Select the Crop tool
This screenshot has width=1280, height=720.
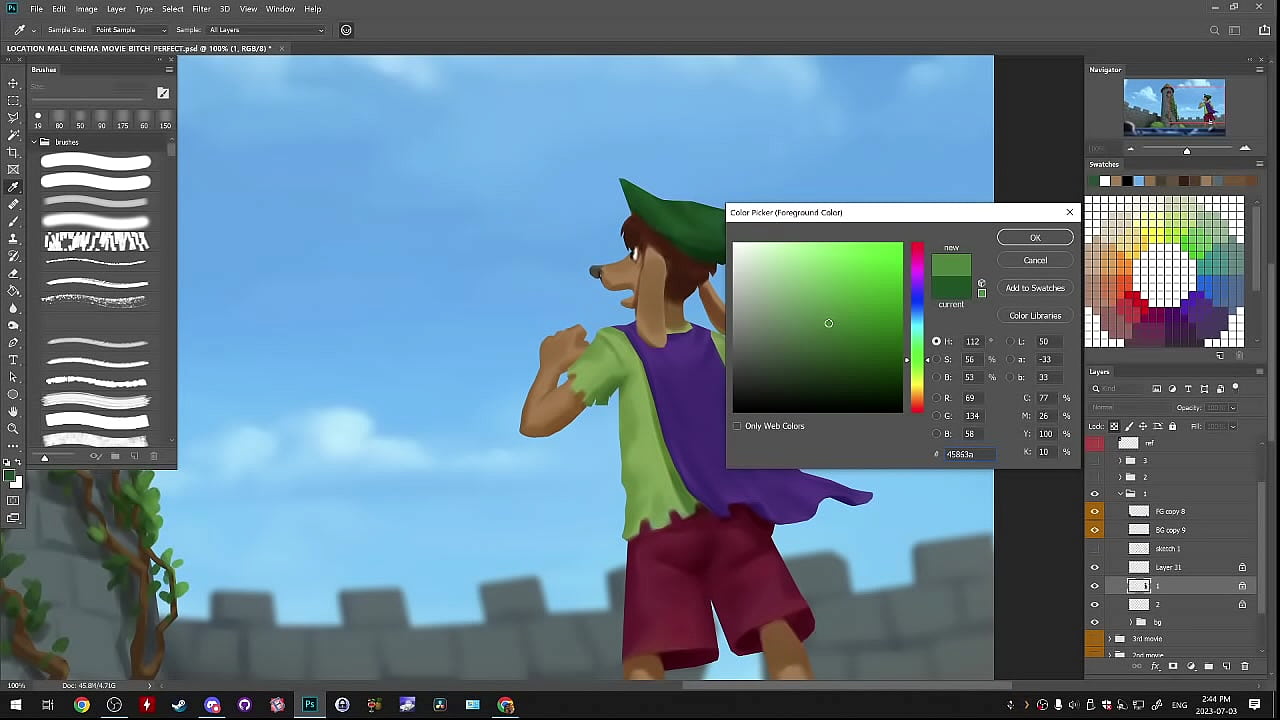coord(13,152)
